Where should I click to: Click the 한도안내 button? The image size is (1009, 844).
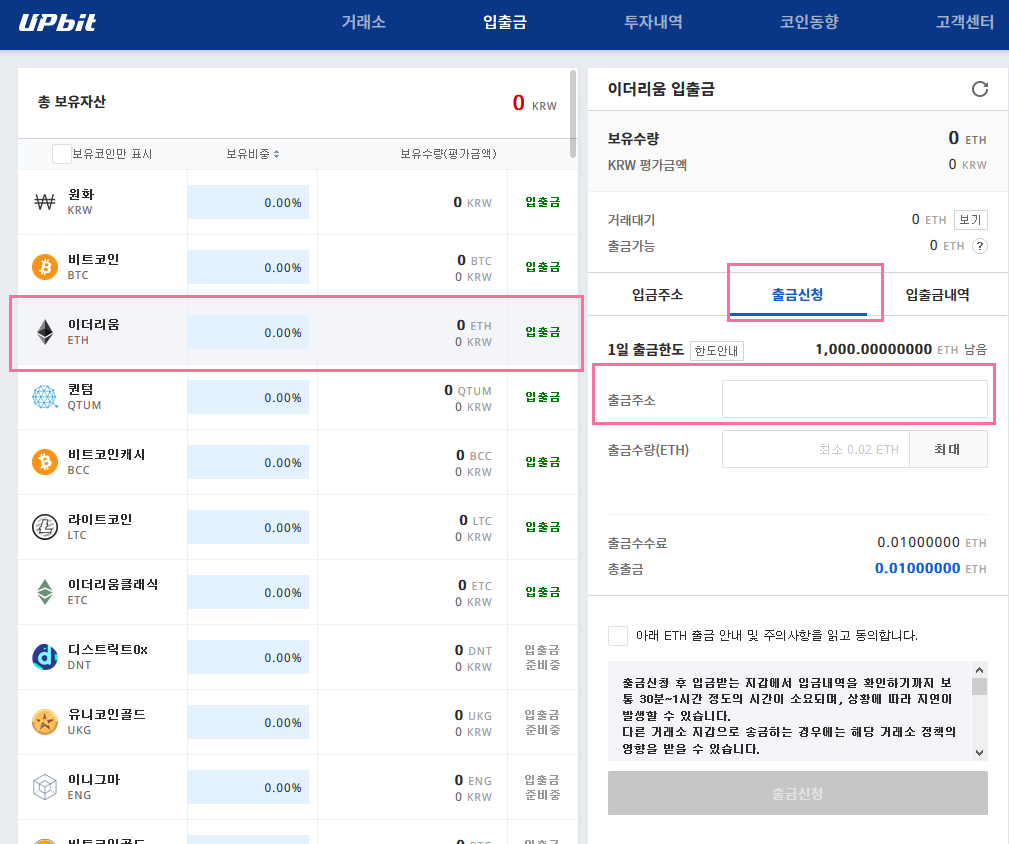click(x=717, y=350)
